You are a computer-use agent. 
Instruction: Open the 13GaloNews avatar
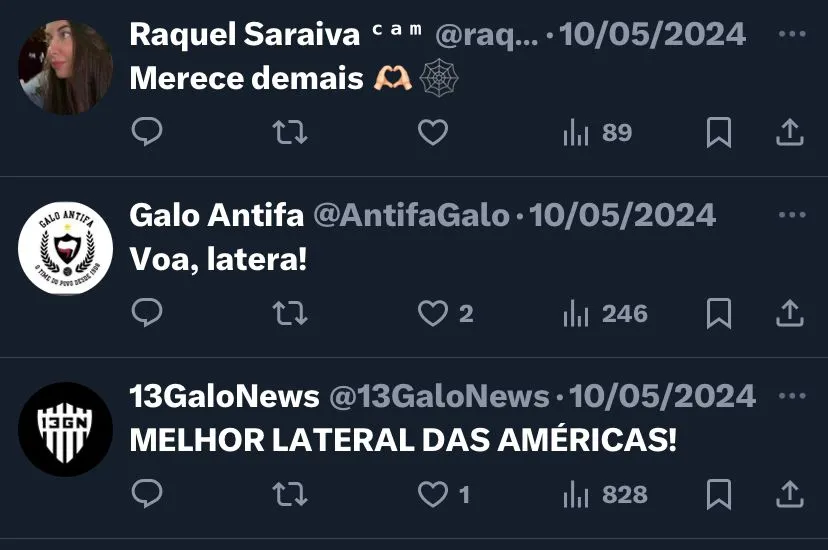pyautogui.click(x=65, y=429)
